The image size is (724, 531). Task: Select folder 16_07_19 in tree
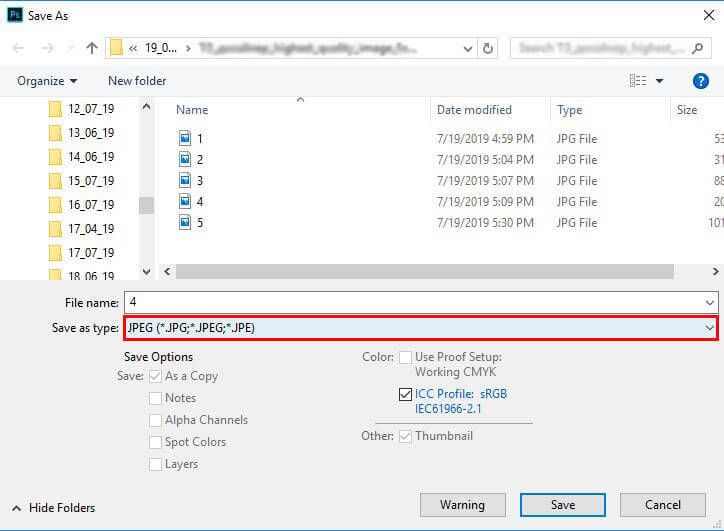point(82,205)
